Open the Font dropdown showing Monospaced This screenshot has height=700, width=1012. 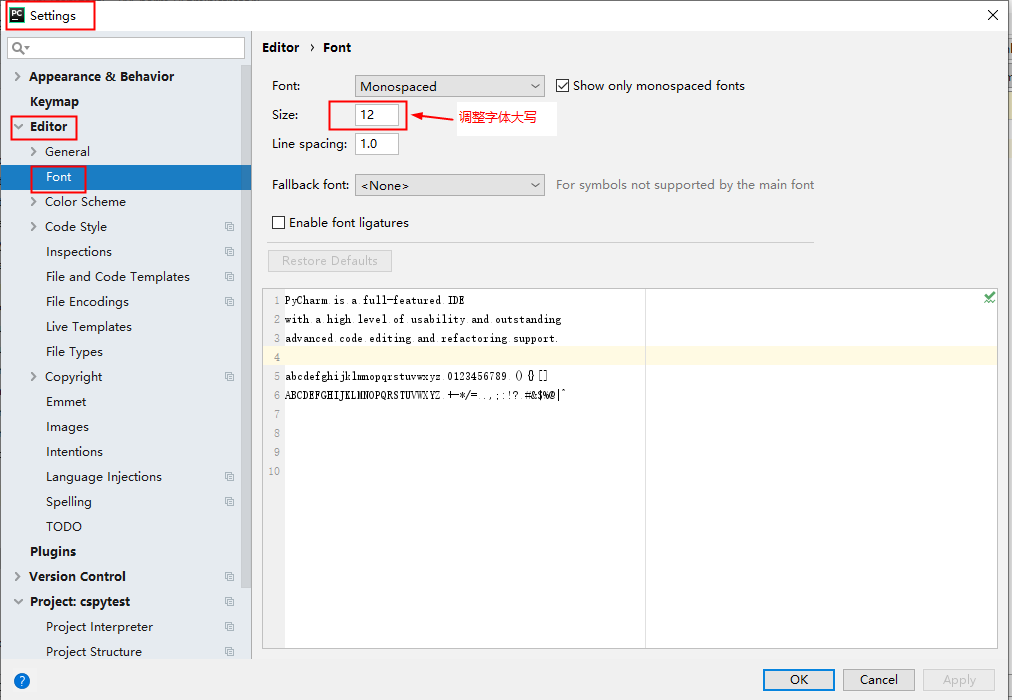coord(449,86)
